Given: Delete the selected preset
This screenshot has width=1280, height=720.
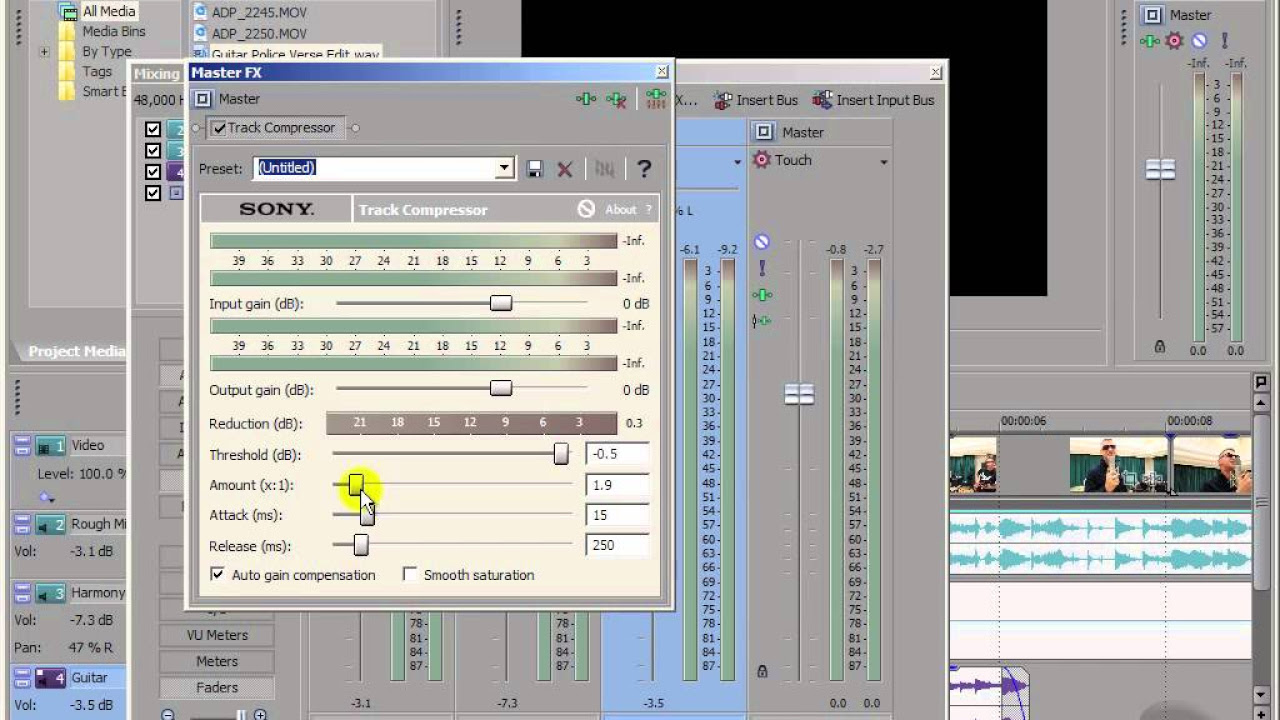Looking at the screenshot, I should (x=564, y=168).
